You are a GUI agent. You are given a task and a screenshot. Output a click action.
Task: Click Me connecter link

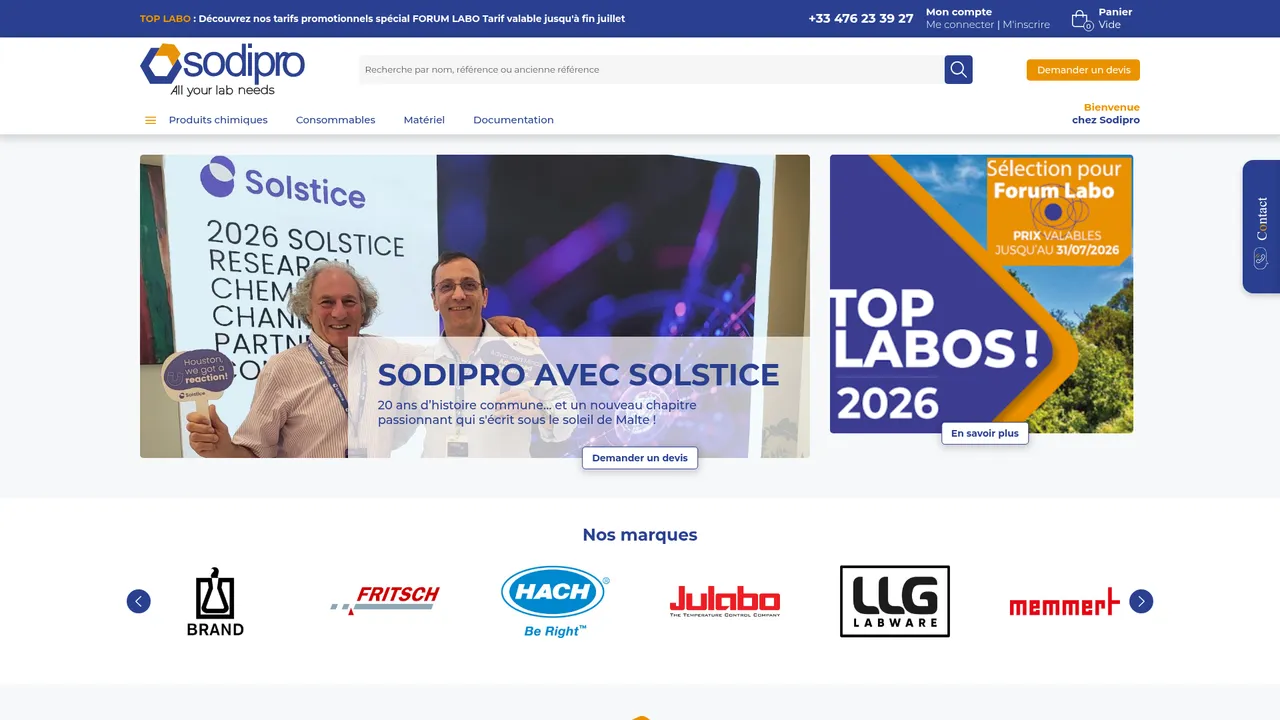click(960, 25)
